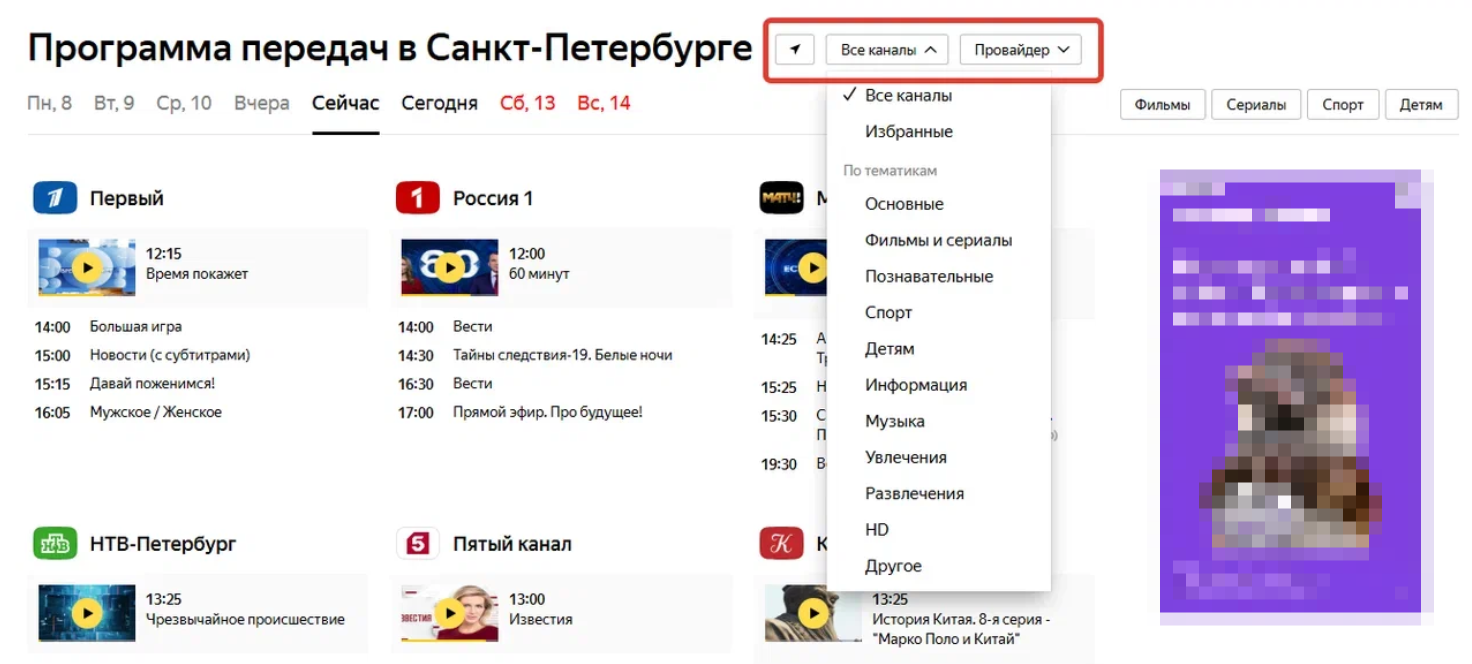Open Большая игра at 14:00
Image resolution: width=1472 pixels, height=664 pixels.
click(136, 327)
